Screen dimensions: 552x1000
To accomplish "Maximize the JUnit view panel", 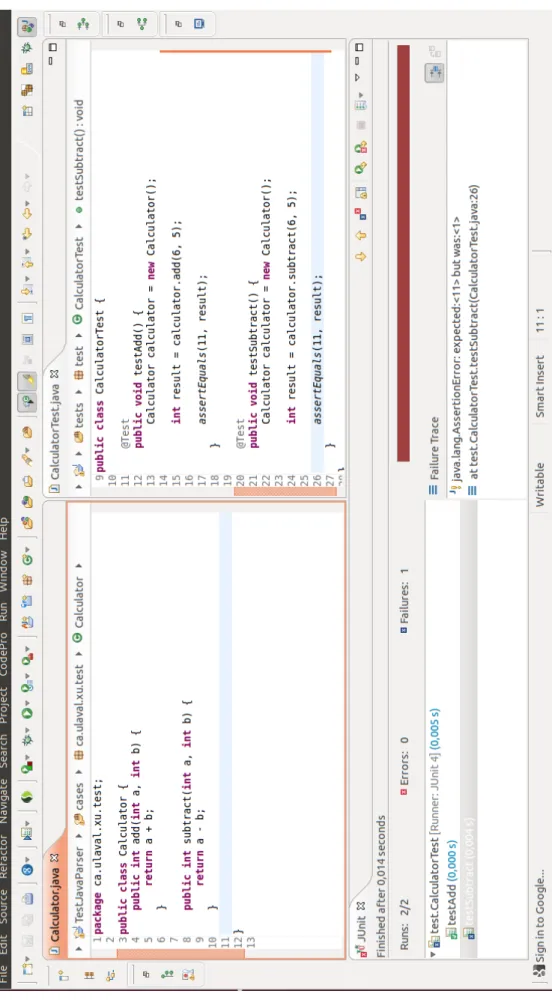I will point(359,47).
